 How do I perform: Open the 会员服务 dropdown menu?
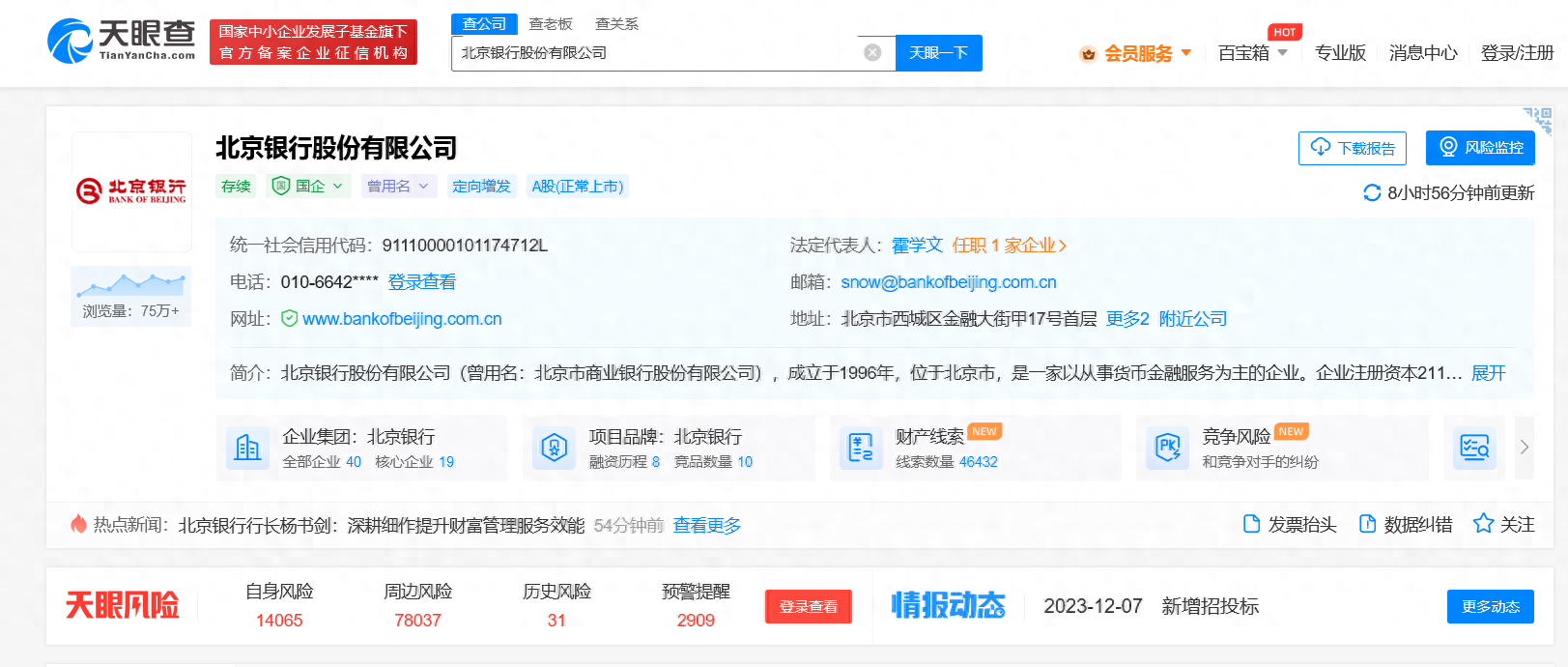point(1136,53)
